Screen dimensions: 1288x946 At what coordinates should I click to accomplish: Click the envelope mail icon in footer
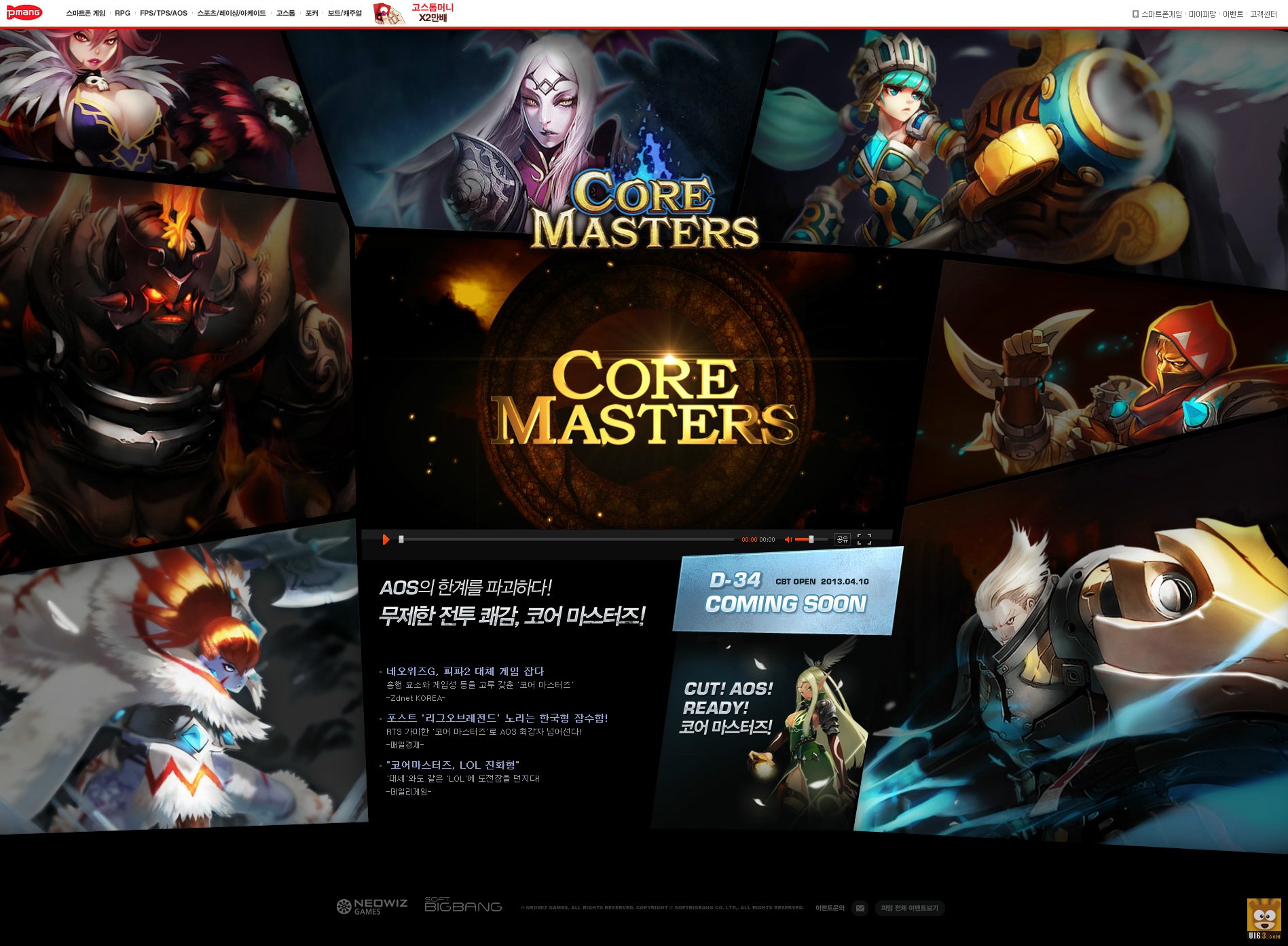point(860,908)
